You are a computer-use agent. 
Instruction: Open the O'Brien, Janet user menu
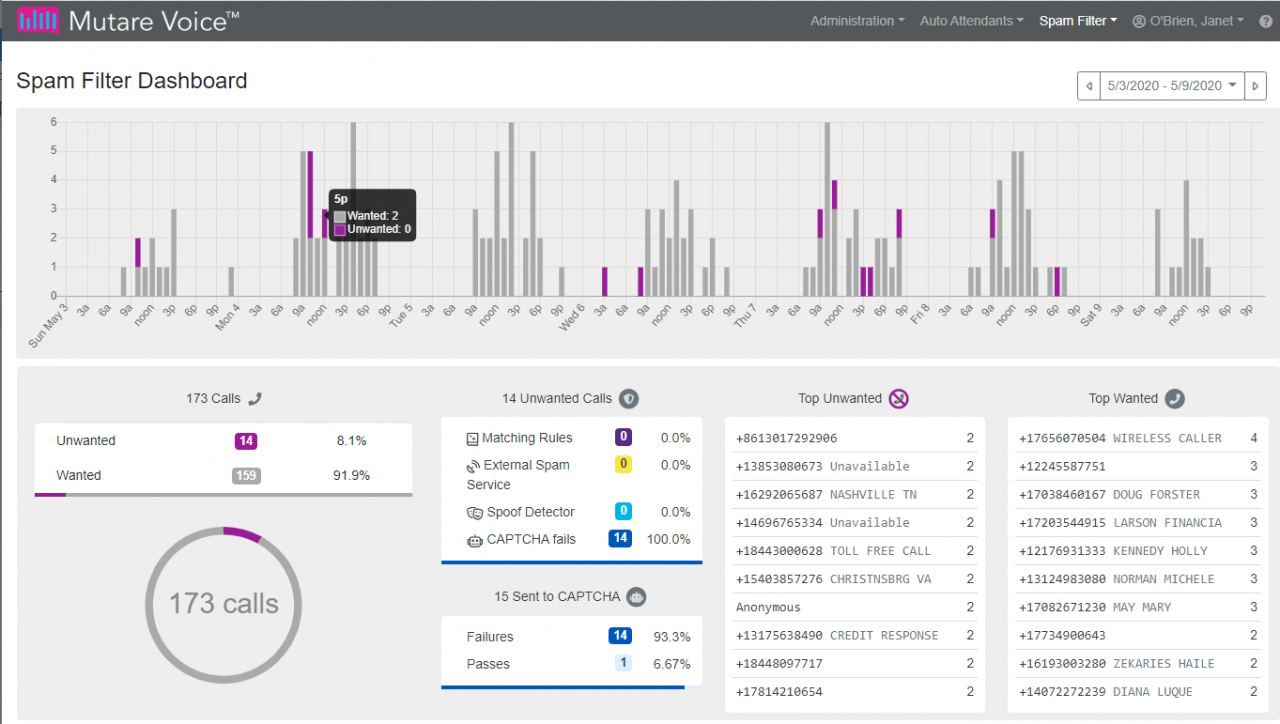1188,21
